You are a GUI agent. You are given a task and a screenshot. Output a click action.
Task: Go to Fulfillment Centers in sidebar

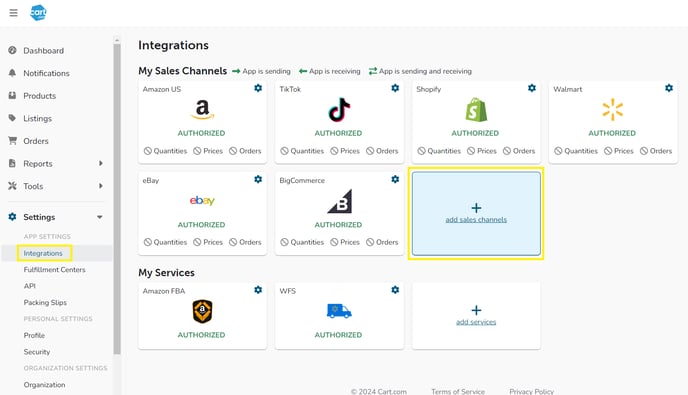54,270
